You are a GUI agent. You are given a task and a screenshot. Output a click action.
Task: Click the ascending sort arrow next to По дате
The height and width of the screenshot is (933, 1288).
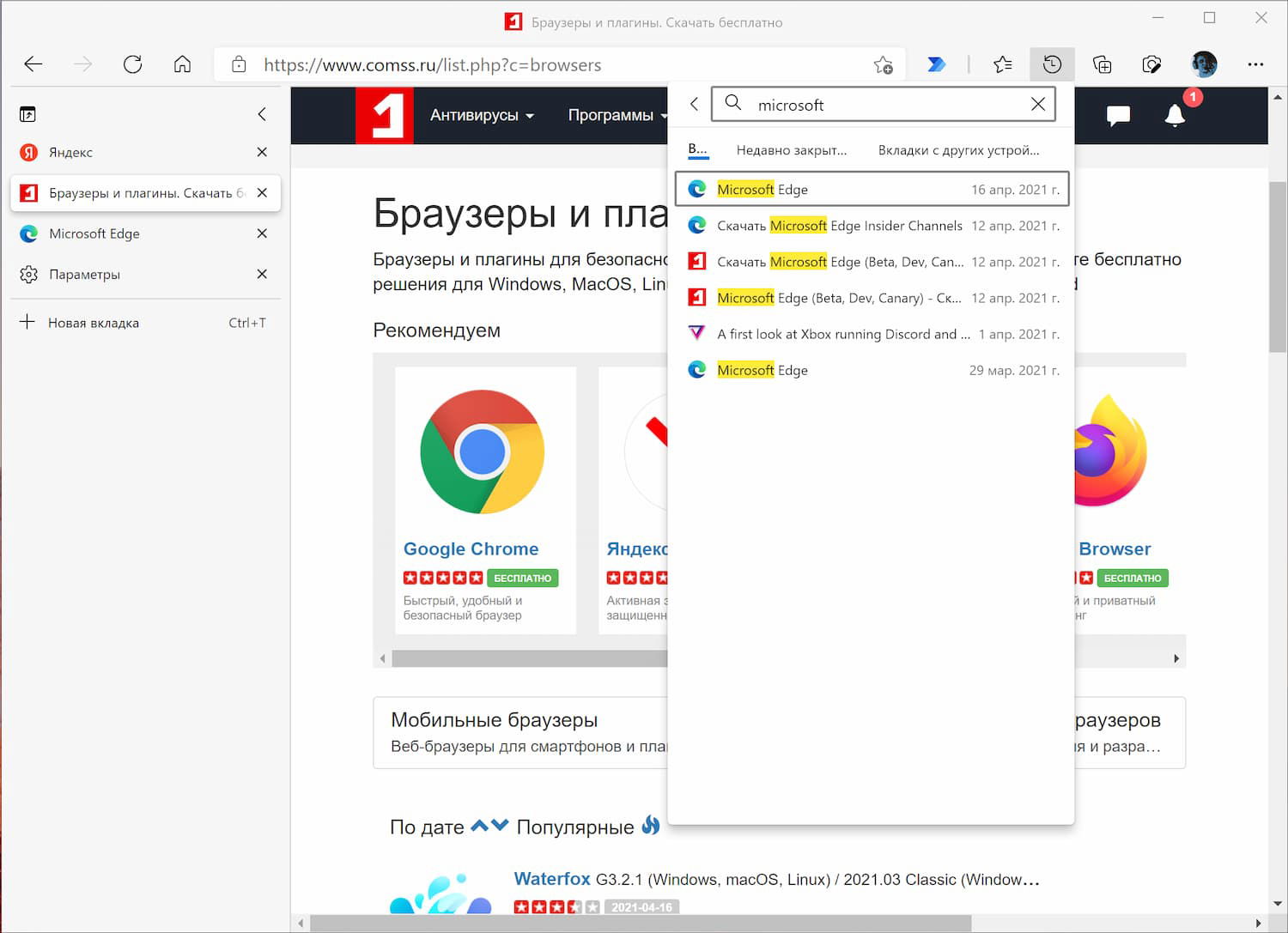479,826
